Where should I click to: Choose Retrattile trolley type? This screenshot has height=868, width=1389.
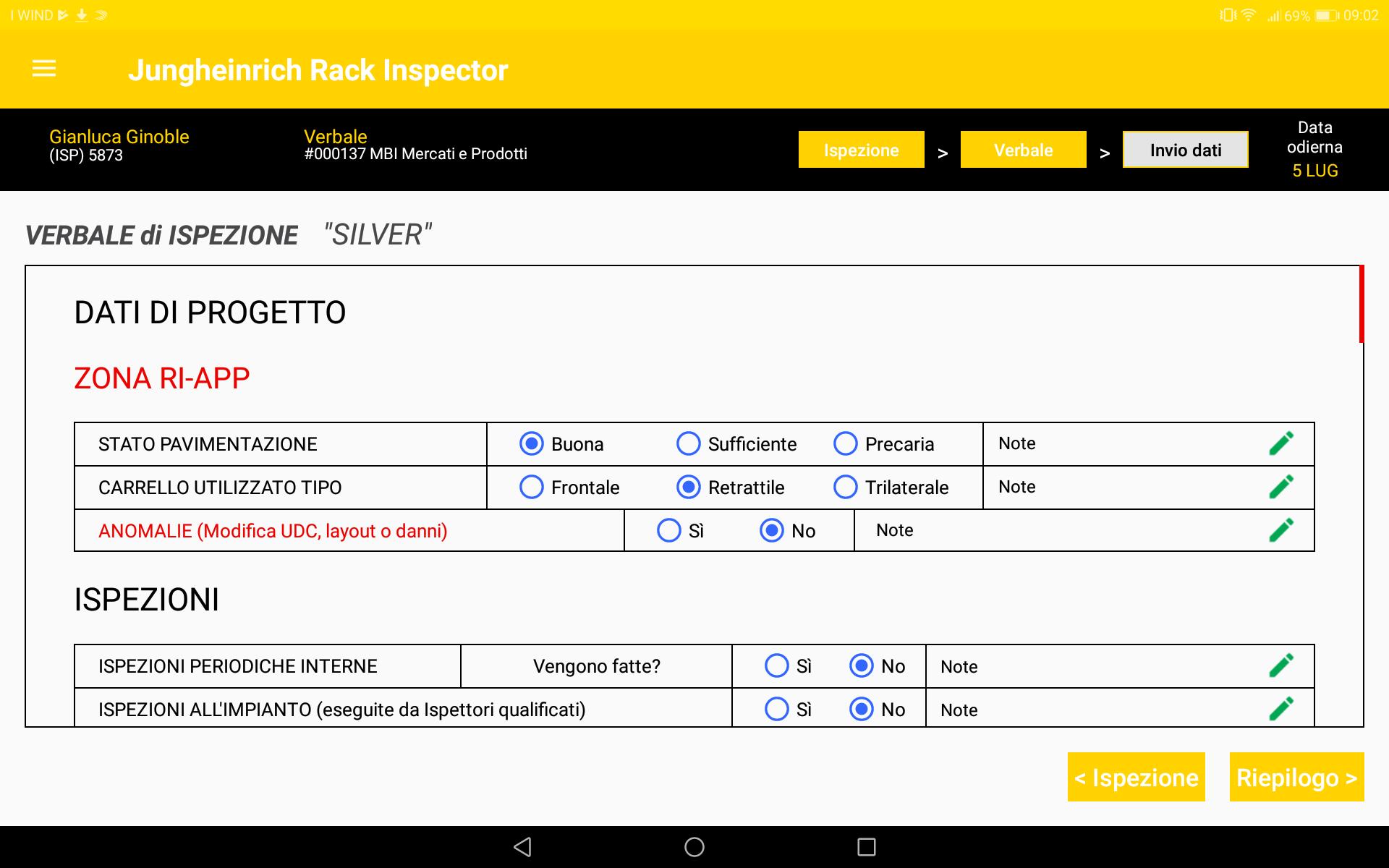(x=688, y=487)
